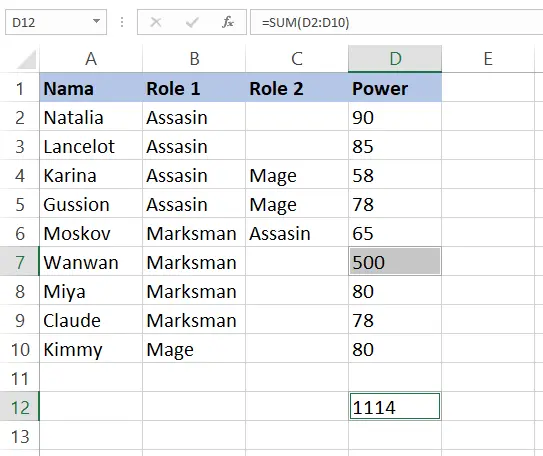
Task: Select Natalia's Assasin role cell
Action: click(194, 117)
